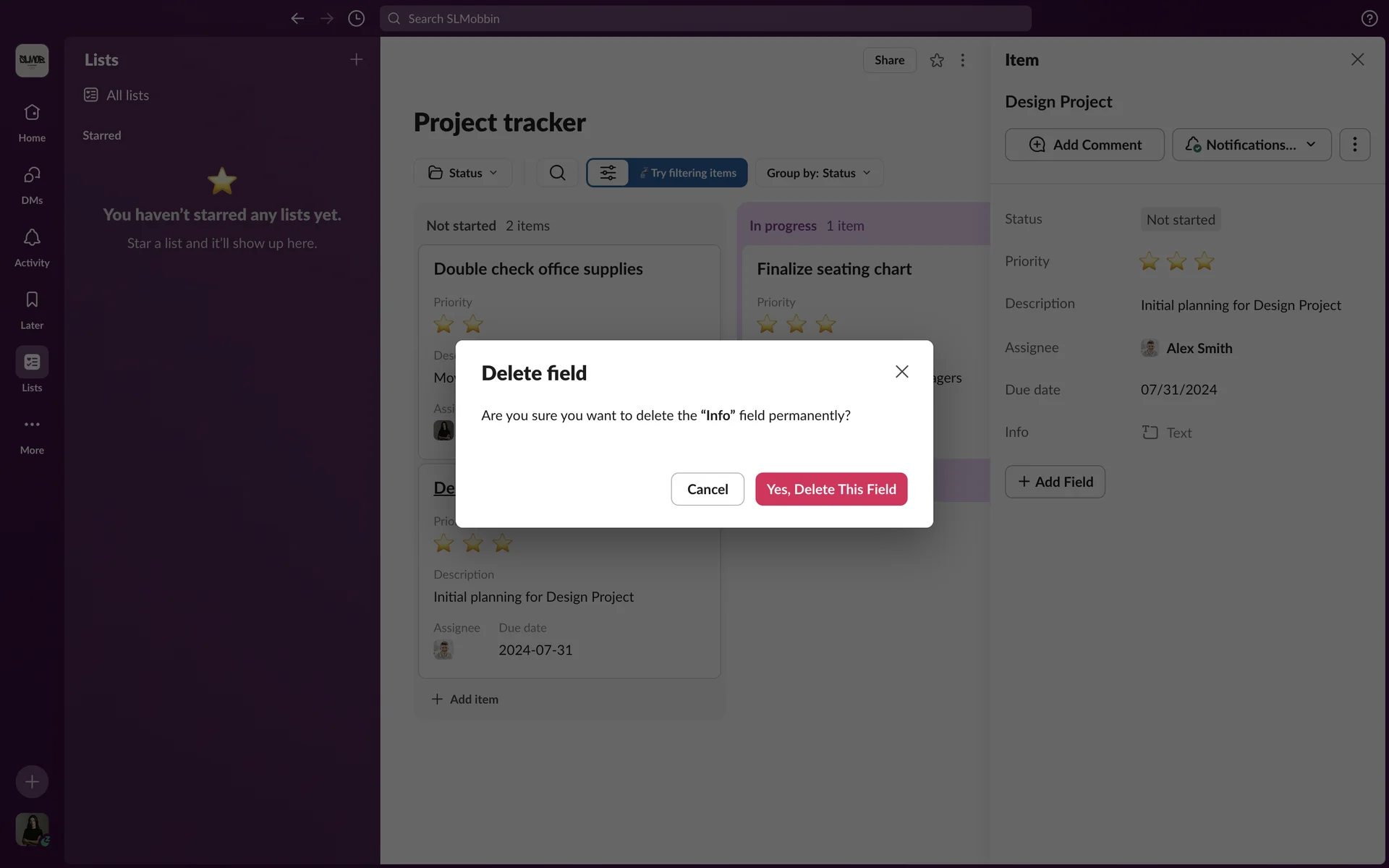Open the Activity bell icon
The image size is (1389, 868).
point(32,238)
